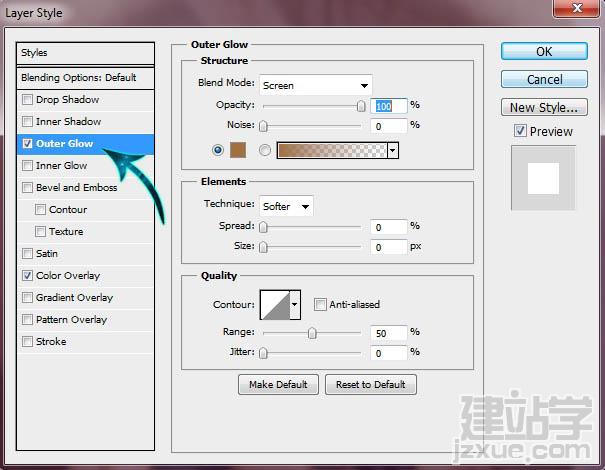Click the Opacity slider handle
605x470 pixels.
pos(361,106)
